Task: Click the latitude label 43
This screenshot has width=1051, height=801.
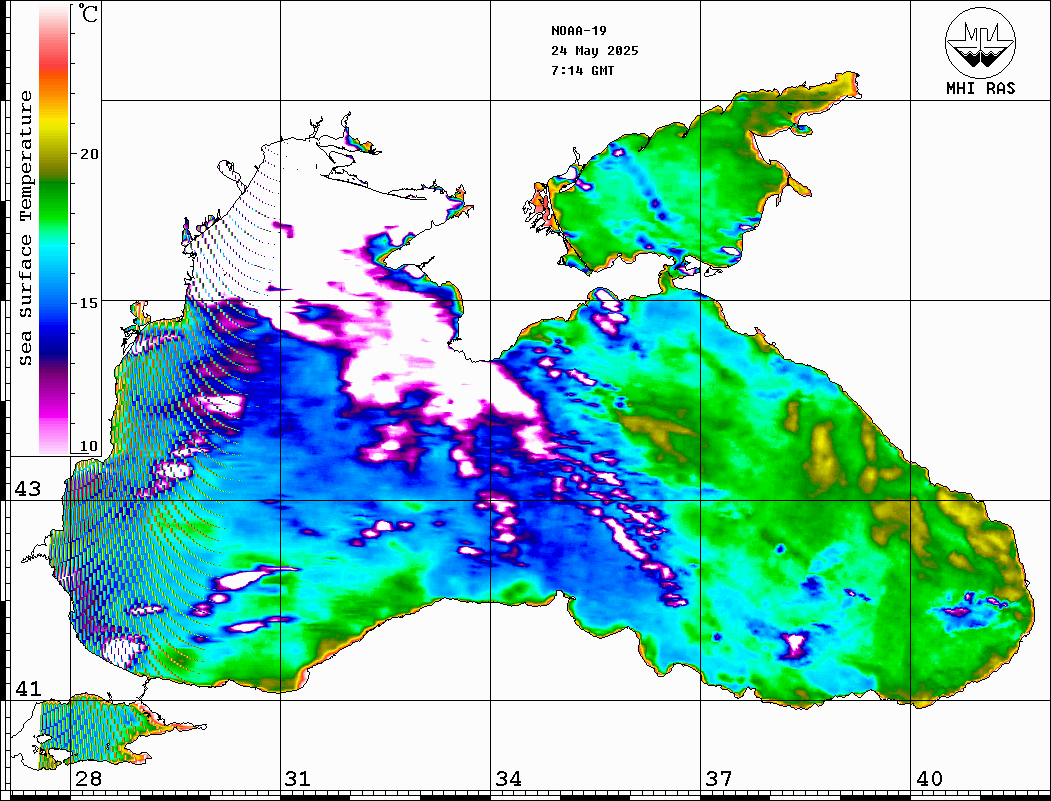Action: click(x=28, y=489)
